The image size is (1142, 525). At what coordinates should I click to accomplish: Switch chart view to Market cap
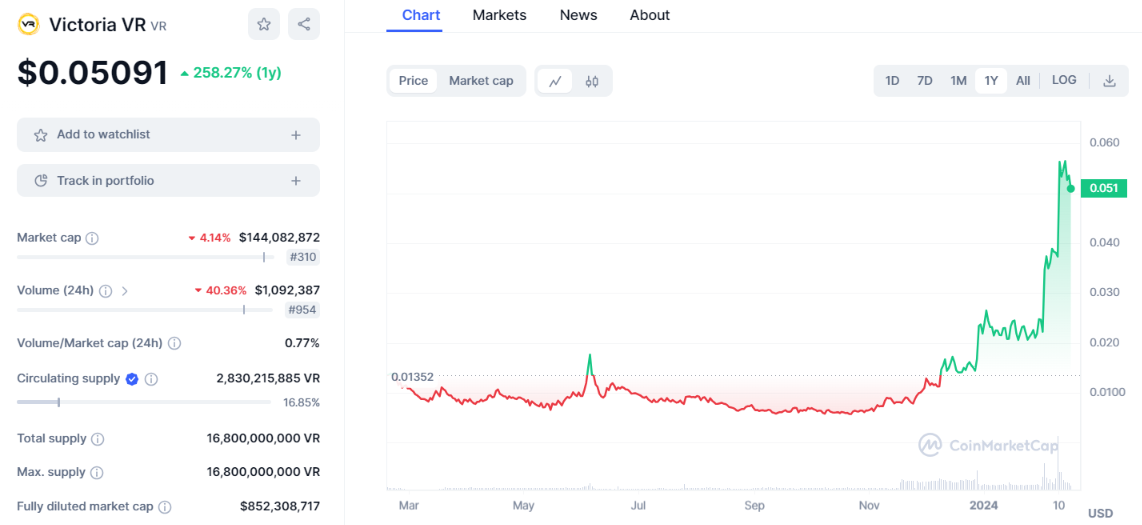tap(481, 81)
